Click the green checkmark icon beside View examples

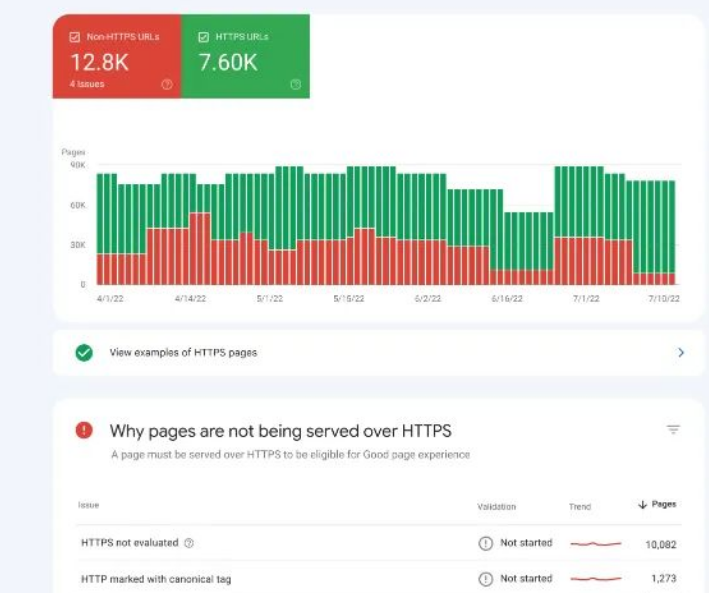(84, 353)
